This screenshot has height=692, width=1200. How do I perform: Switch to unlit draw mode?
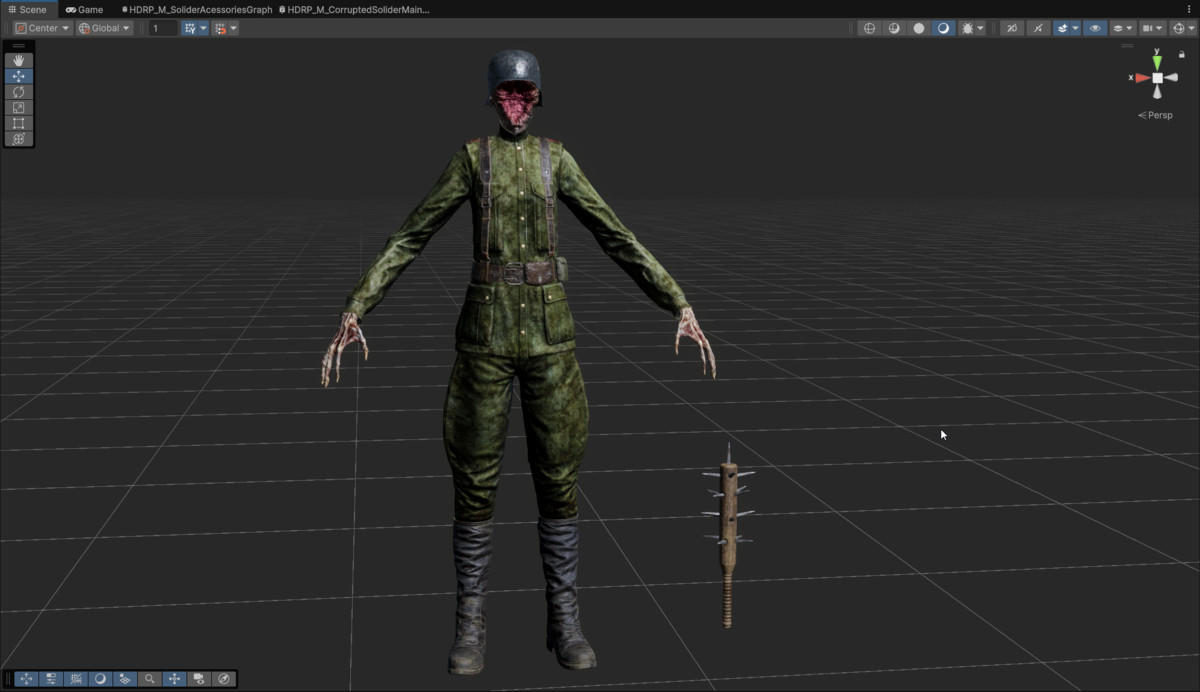click(919, 28)
